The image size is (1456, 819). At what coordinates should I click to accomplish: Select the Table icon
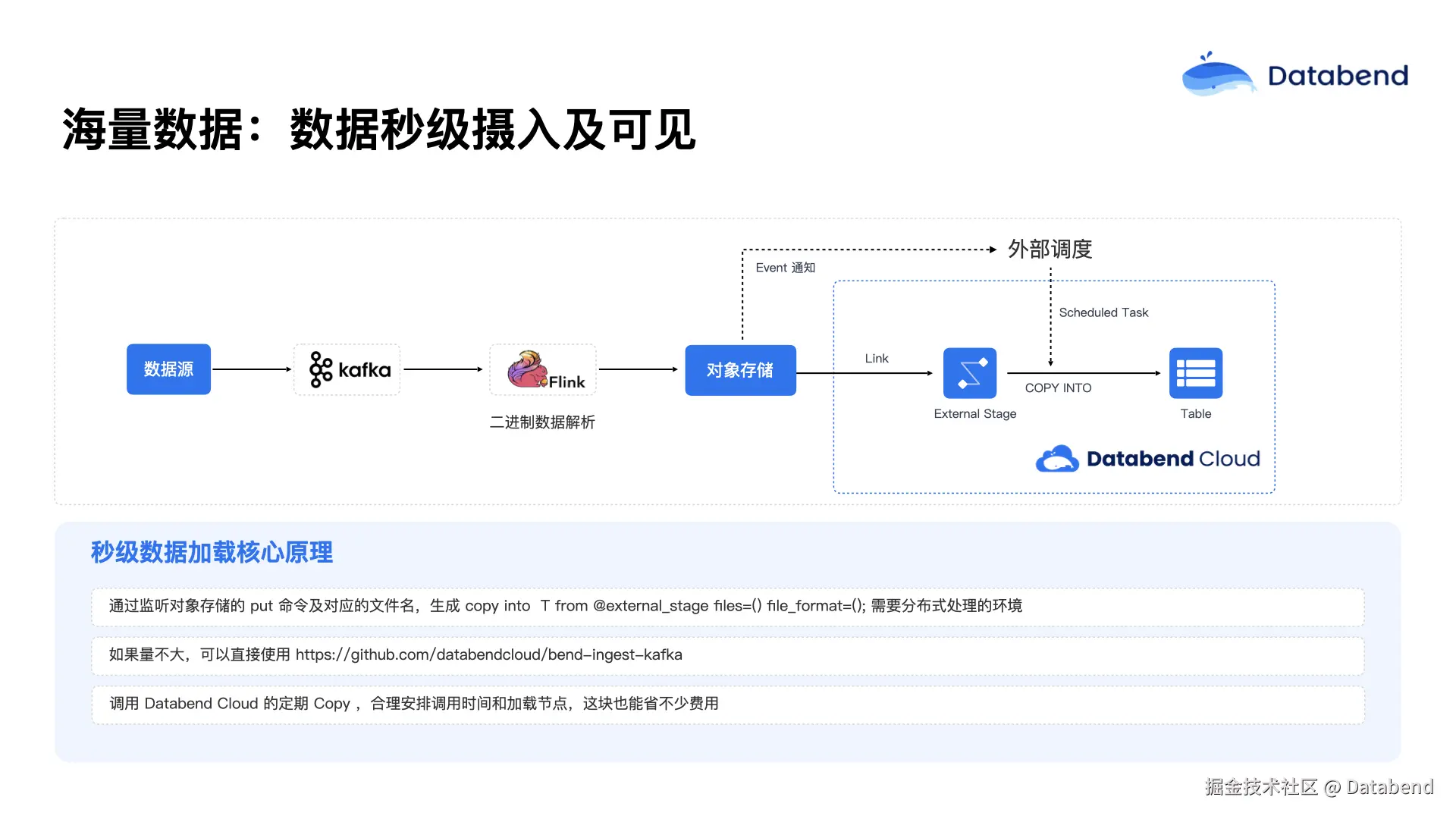click(1195, 373)
